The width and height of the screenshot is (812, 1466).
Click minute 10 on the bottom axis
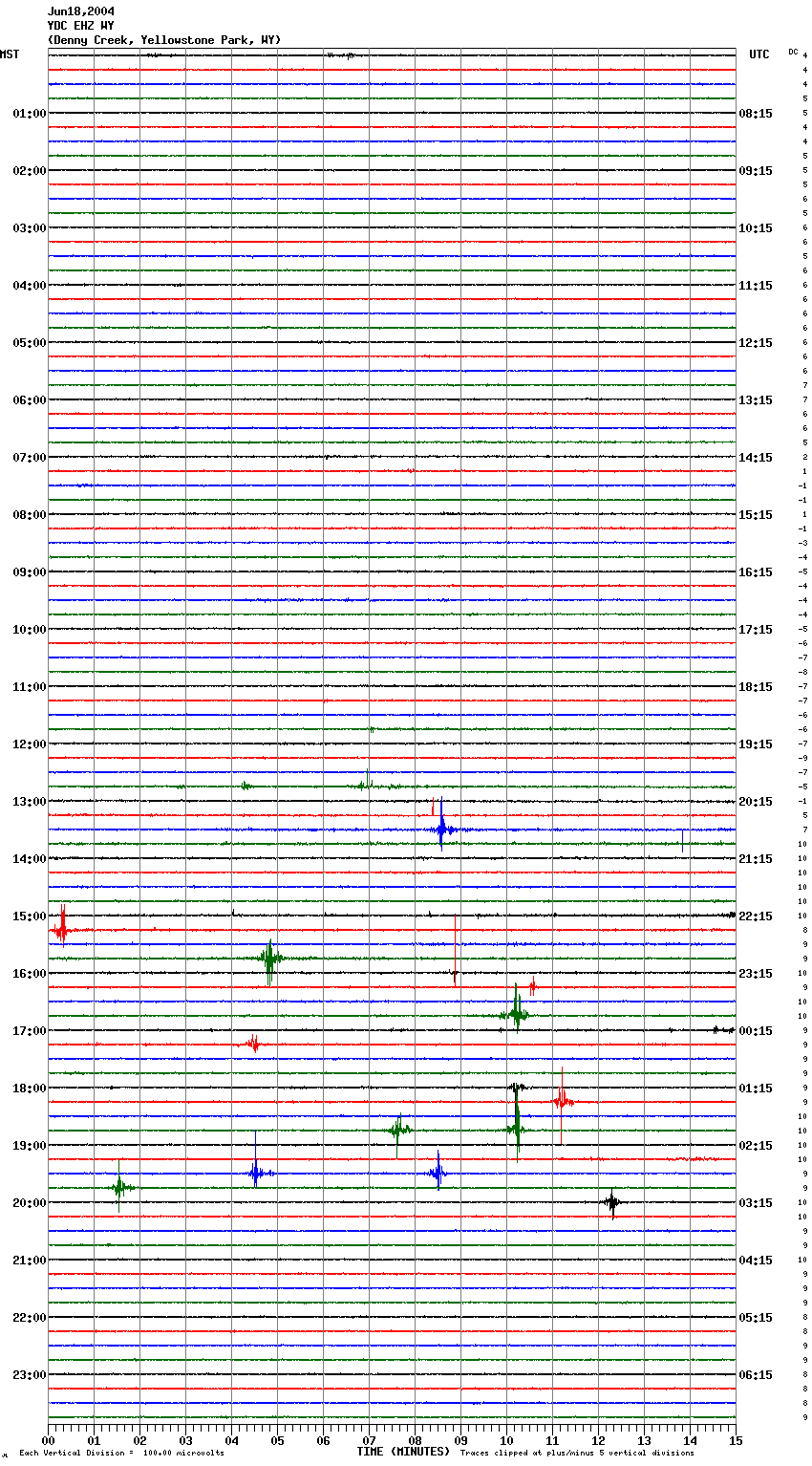click(506, 1440)
